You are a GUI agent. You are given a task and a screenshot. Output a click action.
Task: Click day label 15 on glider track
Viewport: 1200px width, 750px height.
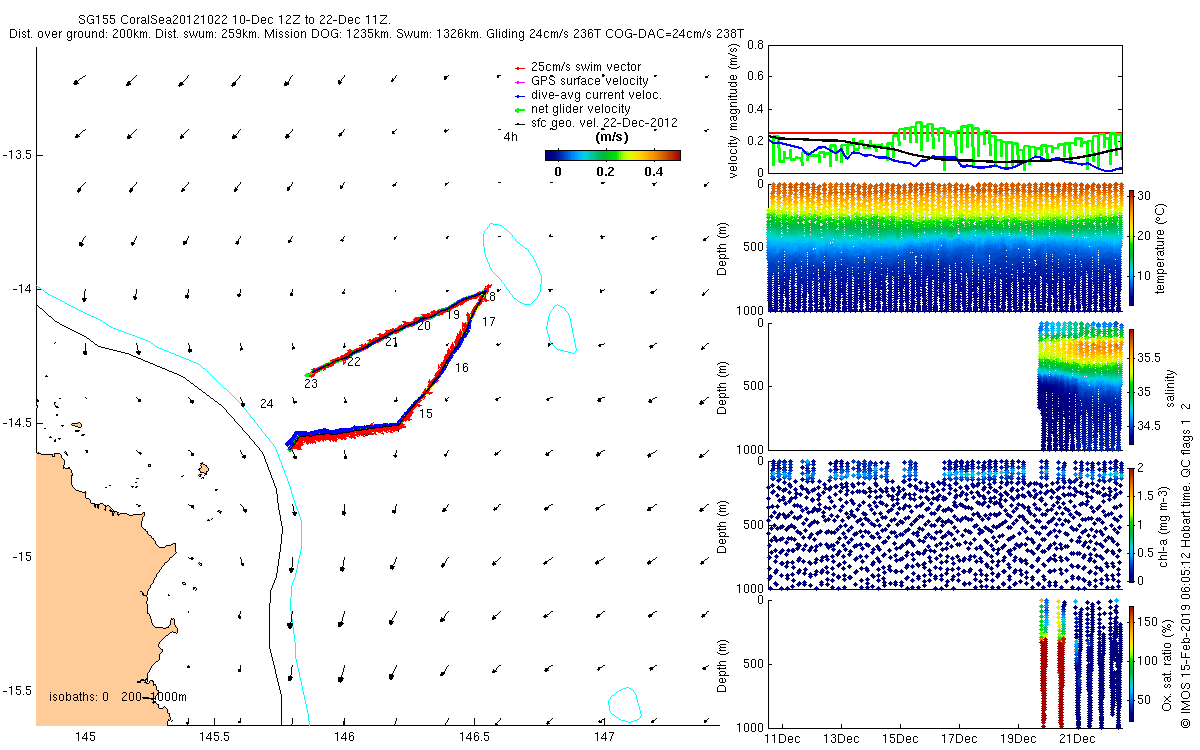click(426, 414)
